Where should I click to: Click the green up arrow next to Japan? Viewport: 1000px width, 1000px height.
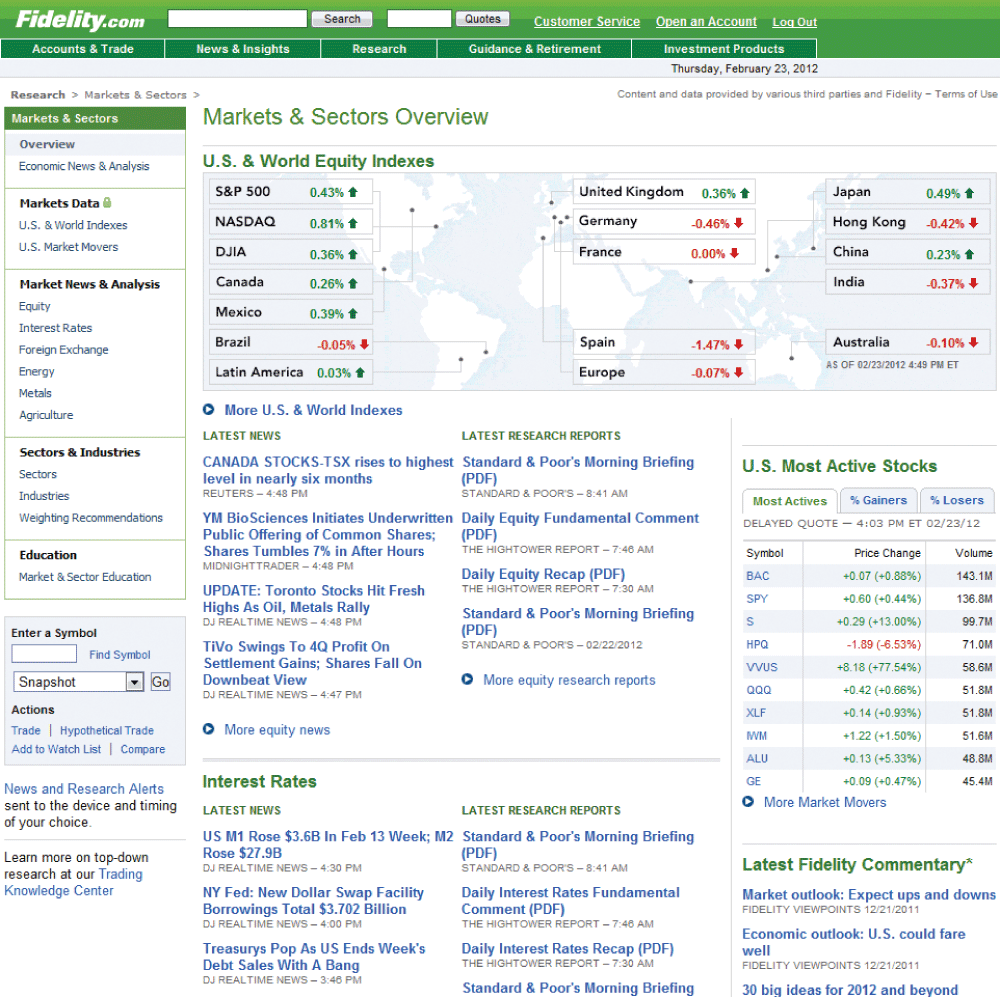pyautogui.click(x=969, y=193)
